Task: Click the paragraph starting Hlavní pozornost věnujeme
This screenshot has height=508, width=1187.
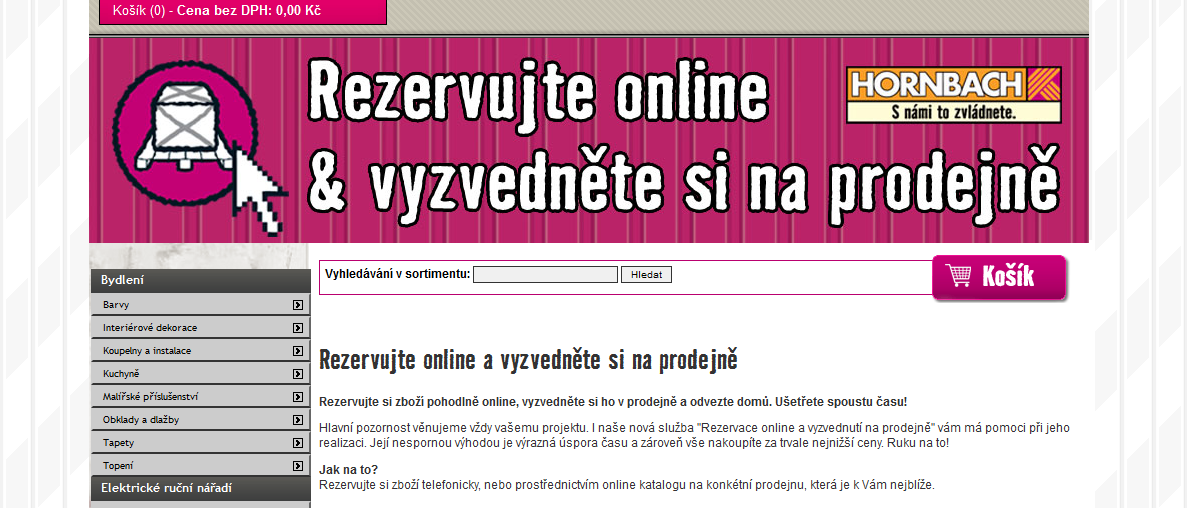Action: coord(694,435)
